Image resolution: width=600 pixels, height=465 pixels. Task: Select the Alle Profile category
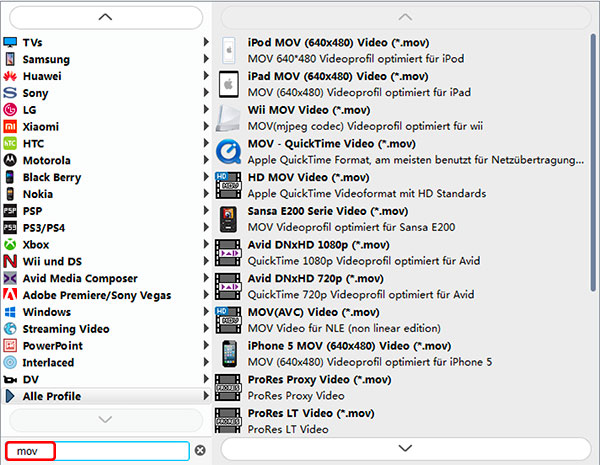(106, 396)
